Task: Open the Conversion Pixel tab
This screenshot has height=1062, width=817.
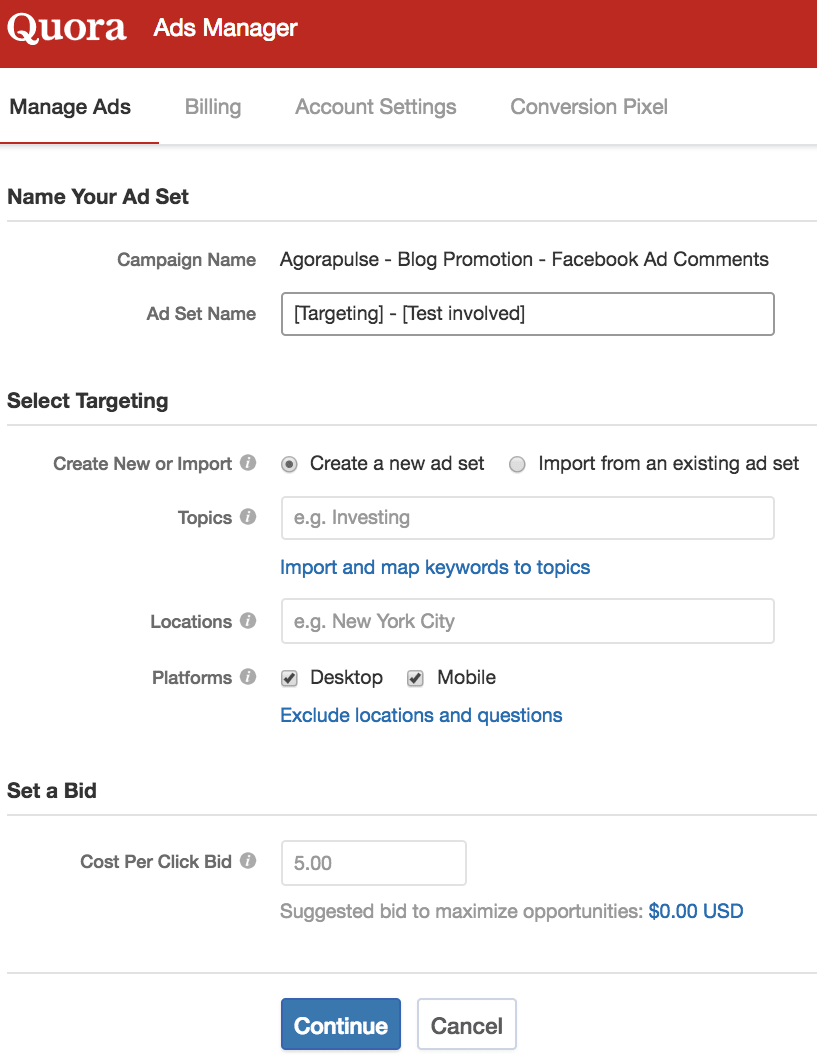Action: pos(589,107)
